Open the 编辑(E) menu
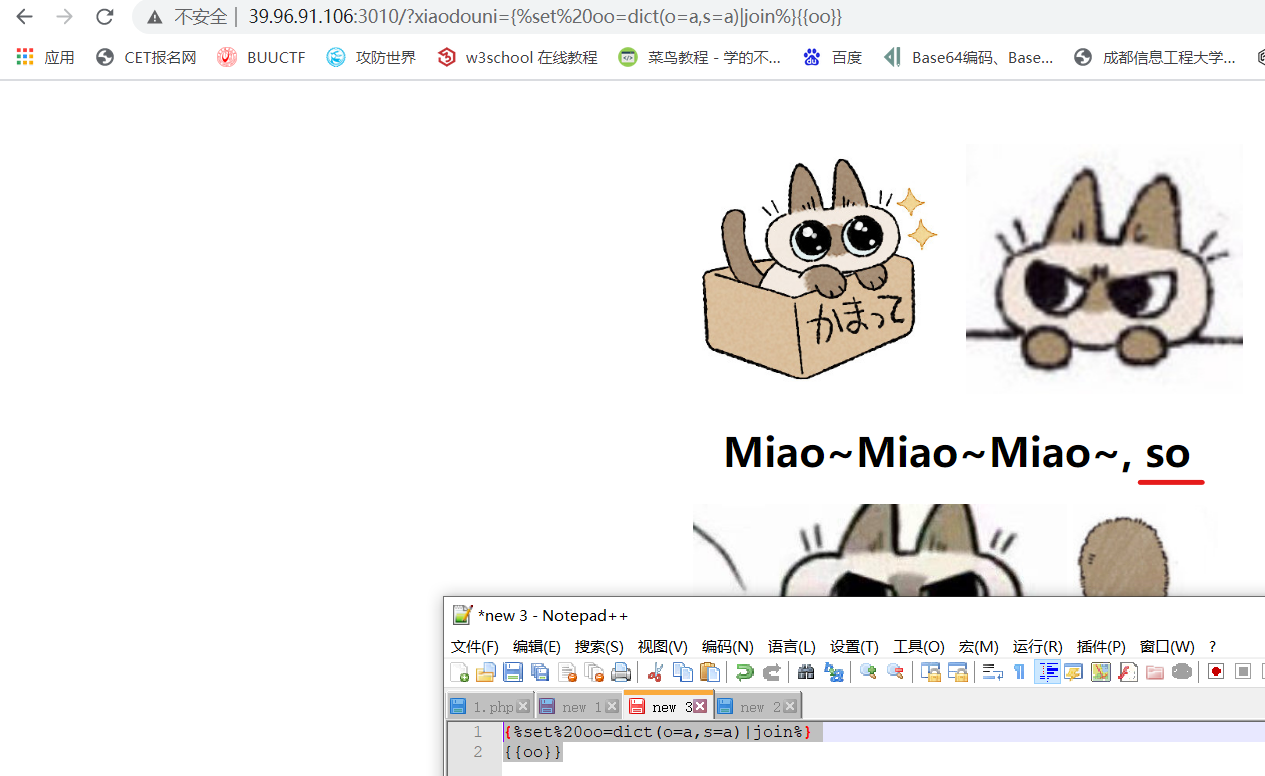This screenshot has width=1265, height=776. (x=537, y=647)
